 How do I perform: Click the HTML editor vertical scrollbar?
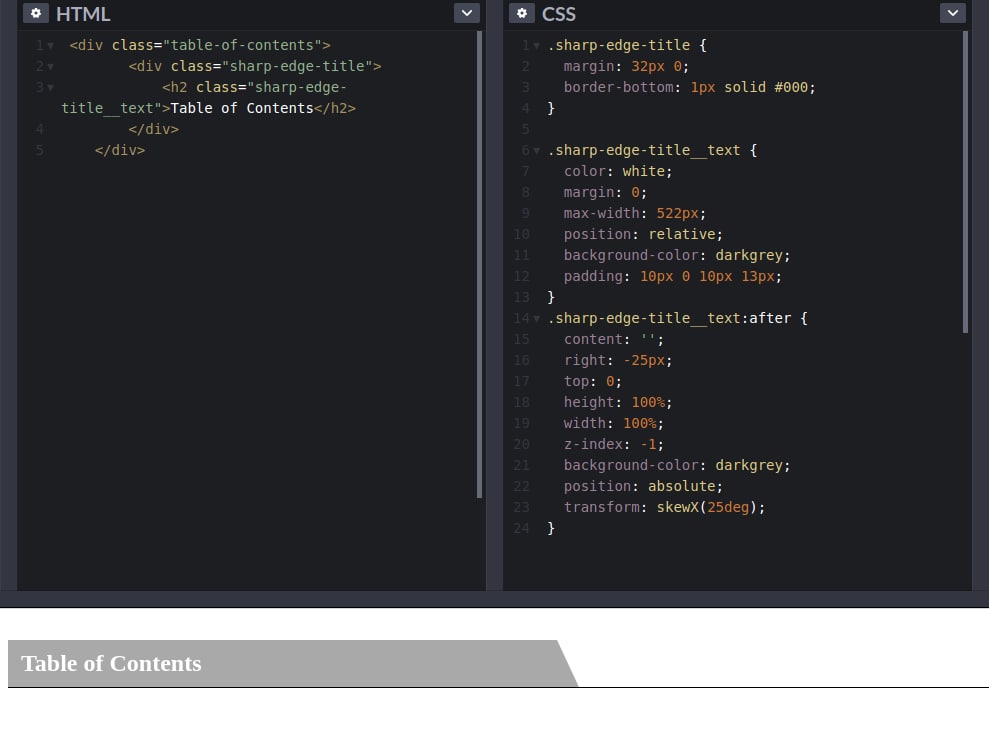479,265
